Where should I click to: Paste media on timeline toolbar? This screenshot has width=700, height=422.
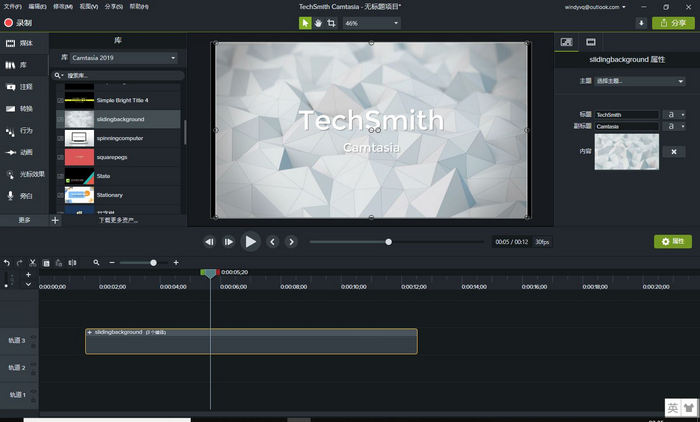[58, 263]
